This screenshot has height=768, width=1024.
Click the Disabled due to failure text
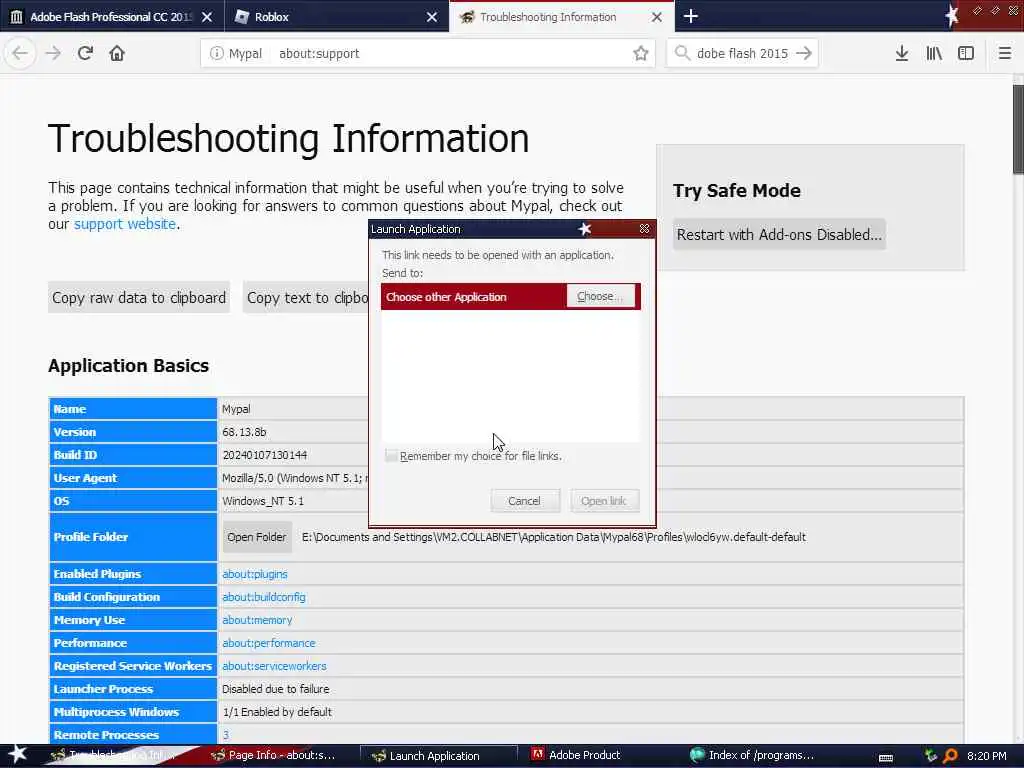pyautogui.click(x=276, y=689)
